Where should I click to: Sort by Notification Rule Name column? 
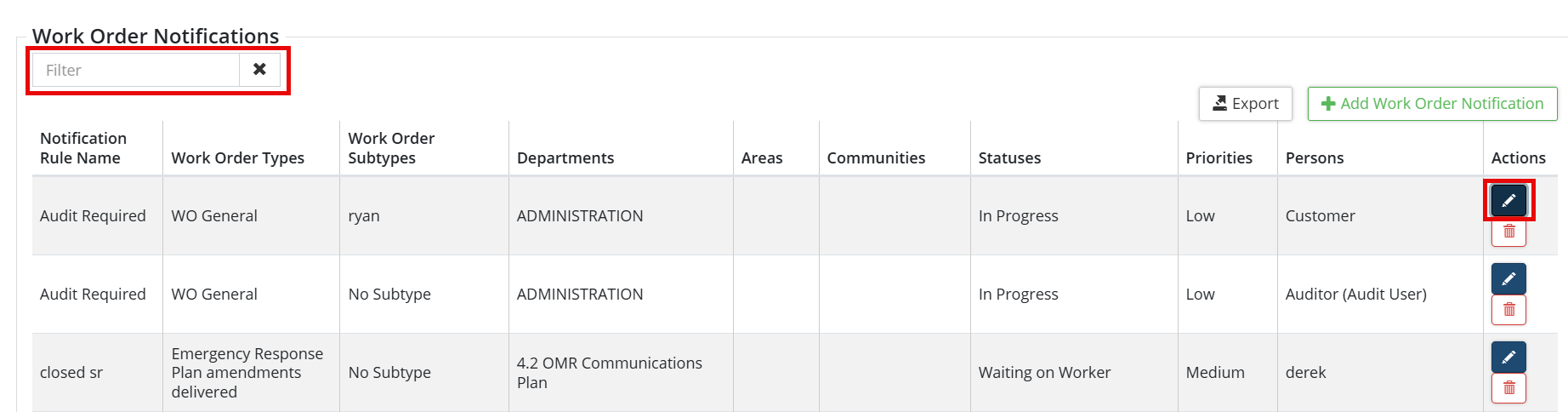click(x=82, y=148)
